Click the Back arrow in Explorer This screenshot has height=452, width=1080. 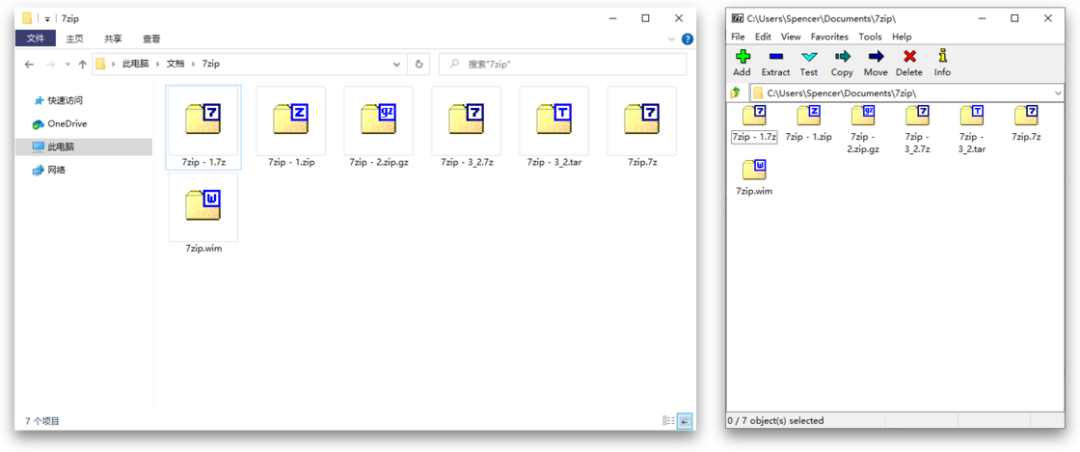click(29, 64)
